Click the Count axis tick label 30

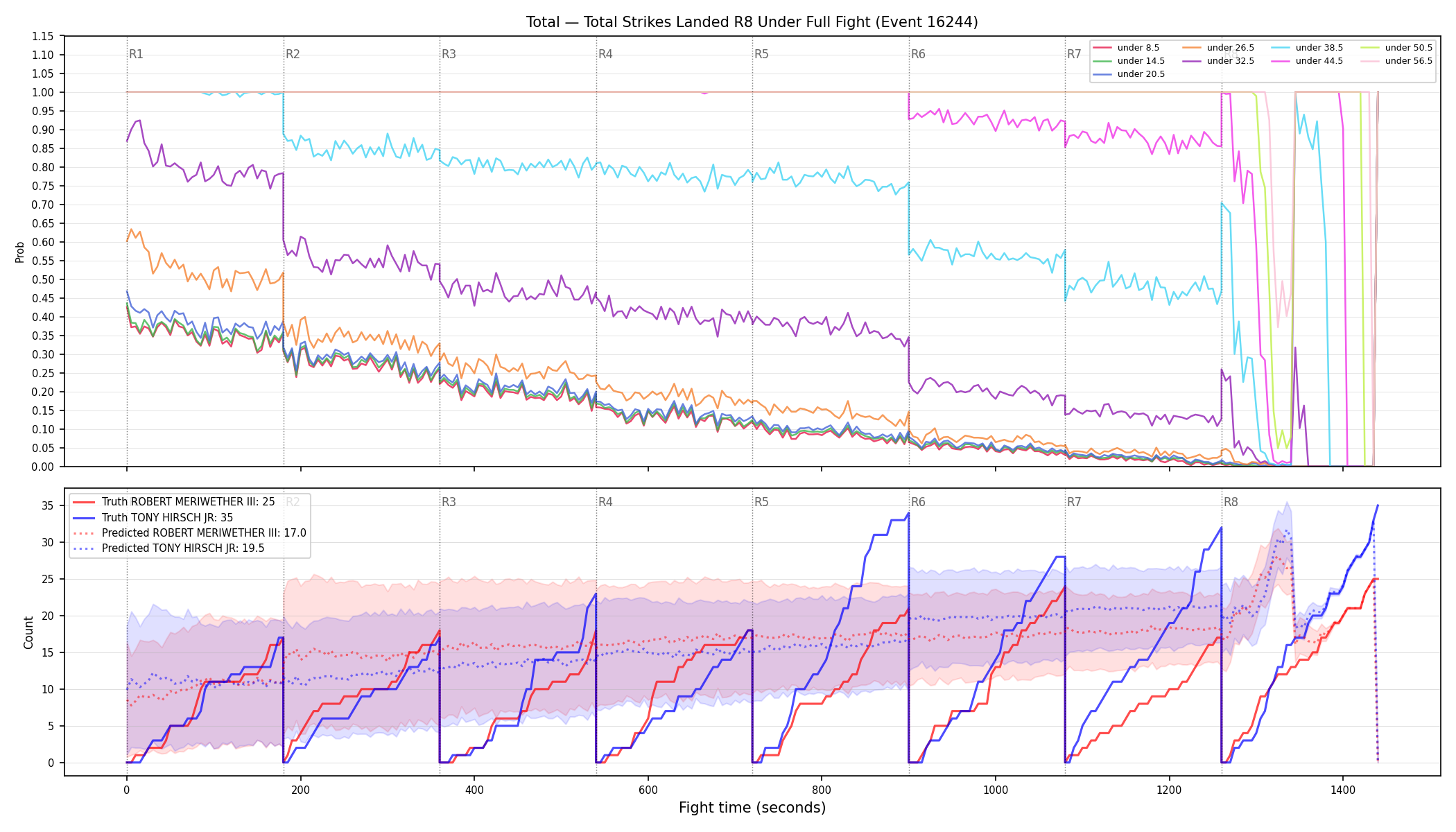click(48, 543)
